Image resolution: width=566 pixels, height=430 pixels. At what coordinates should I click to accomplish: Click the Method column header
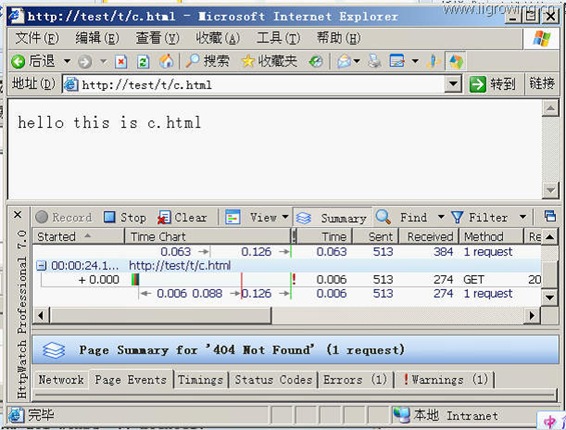point(492,237)
